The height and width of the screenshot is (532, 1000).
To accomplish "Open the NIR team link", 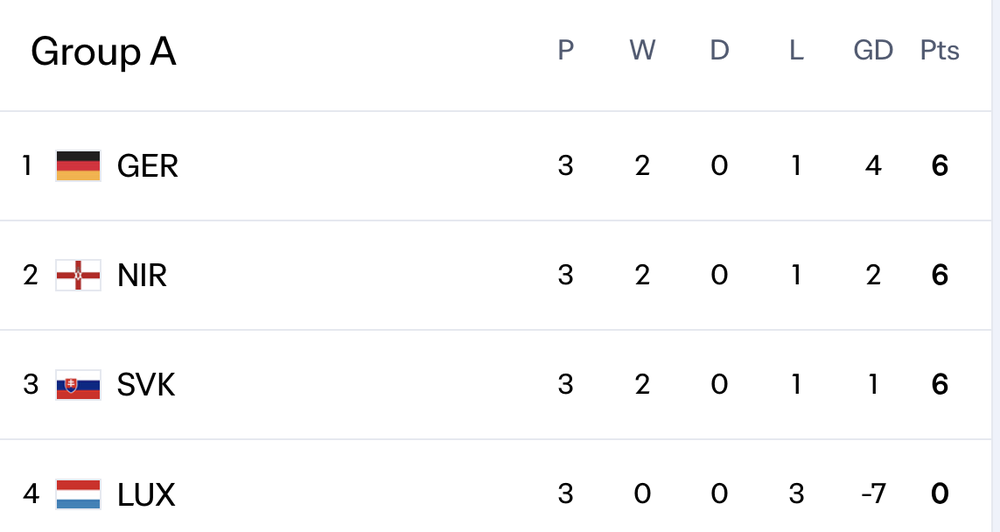I will click(142, 275).
